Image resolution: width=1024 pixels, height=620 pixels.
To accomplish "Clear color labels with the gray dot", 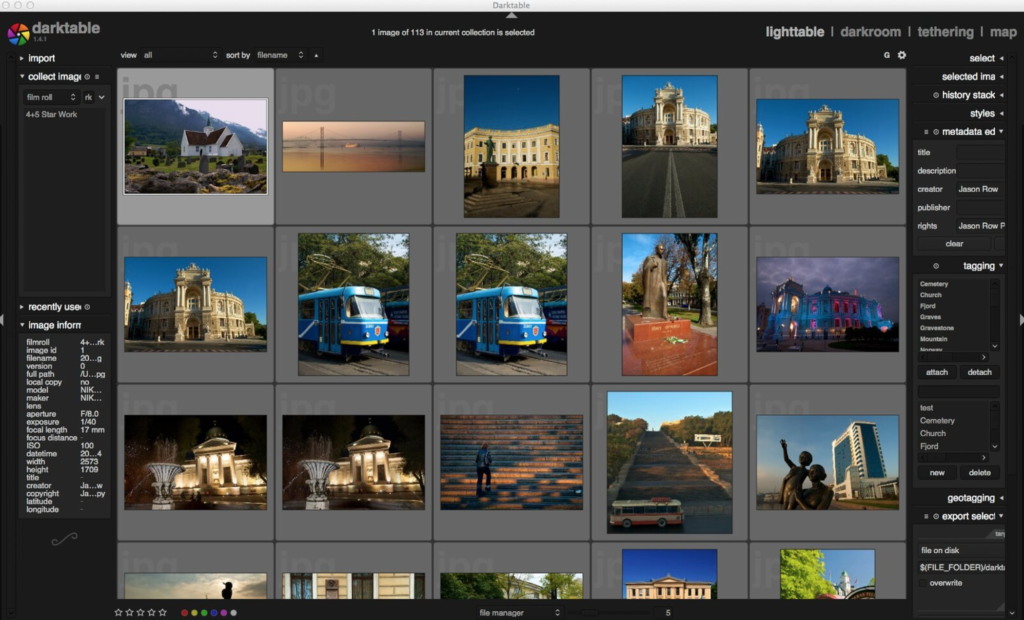I will tap(234, 613).
